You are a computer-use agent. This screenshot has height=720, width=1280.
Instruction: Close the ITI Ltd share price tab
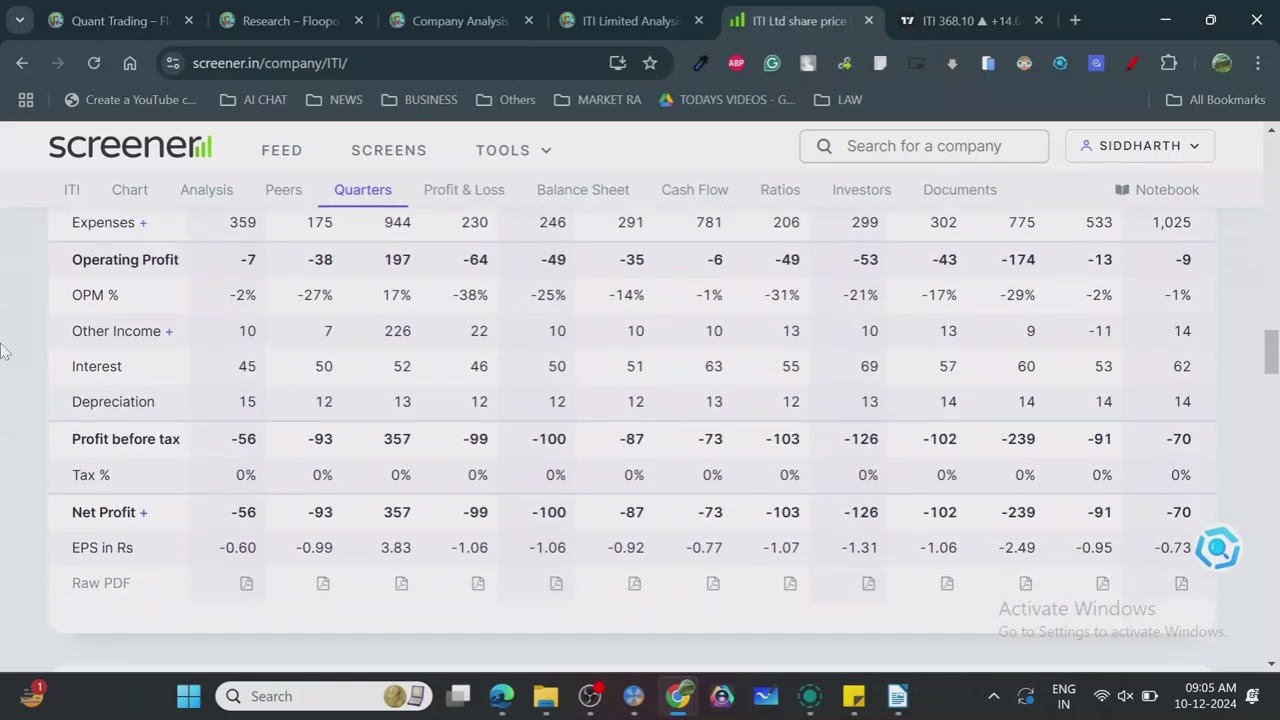(x=868, y=20)
